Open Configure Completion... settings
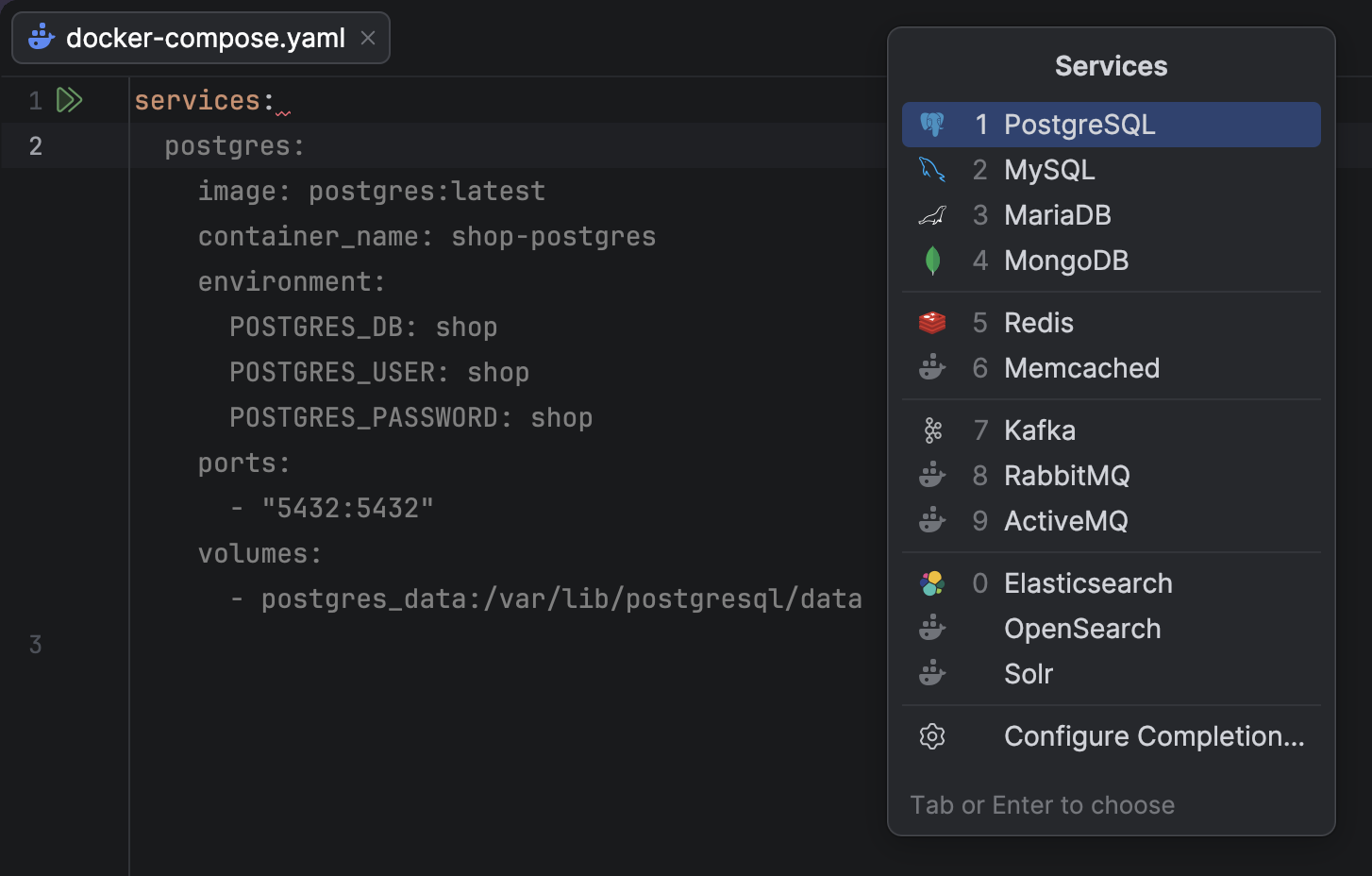Viewport: 1372px width, 876px height. click(x=1112, y=736)
